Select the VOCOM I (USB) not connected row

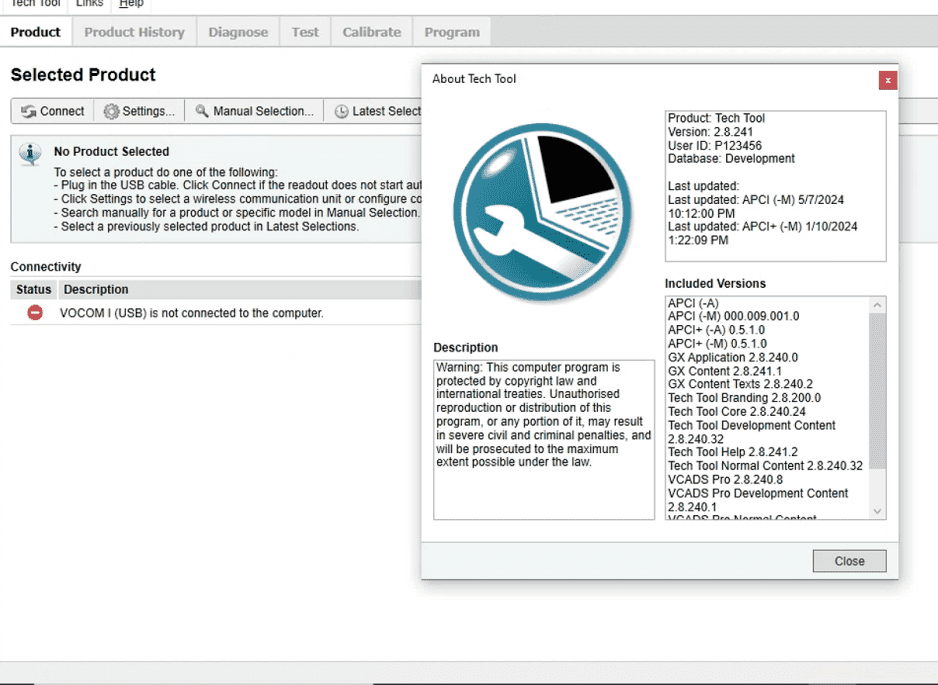tap(216, 313)
